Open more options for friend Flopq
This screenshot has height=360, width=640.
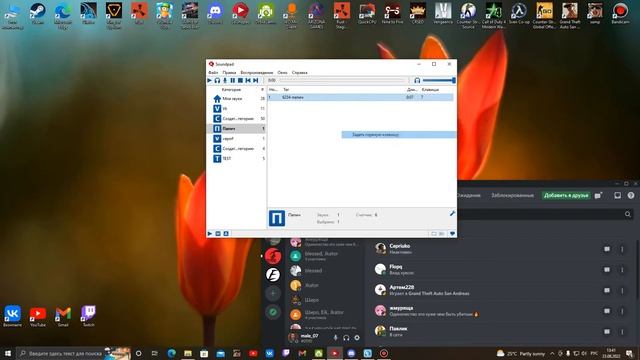(x=622, y=269)
